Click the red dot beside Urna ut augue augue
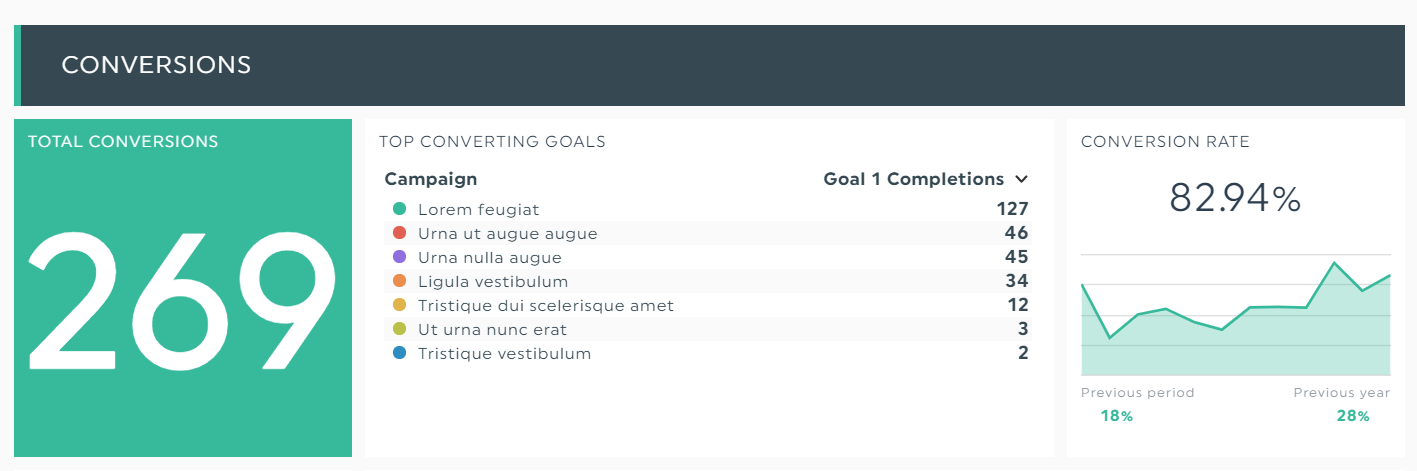 coord(400,233)
